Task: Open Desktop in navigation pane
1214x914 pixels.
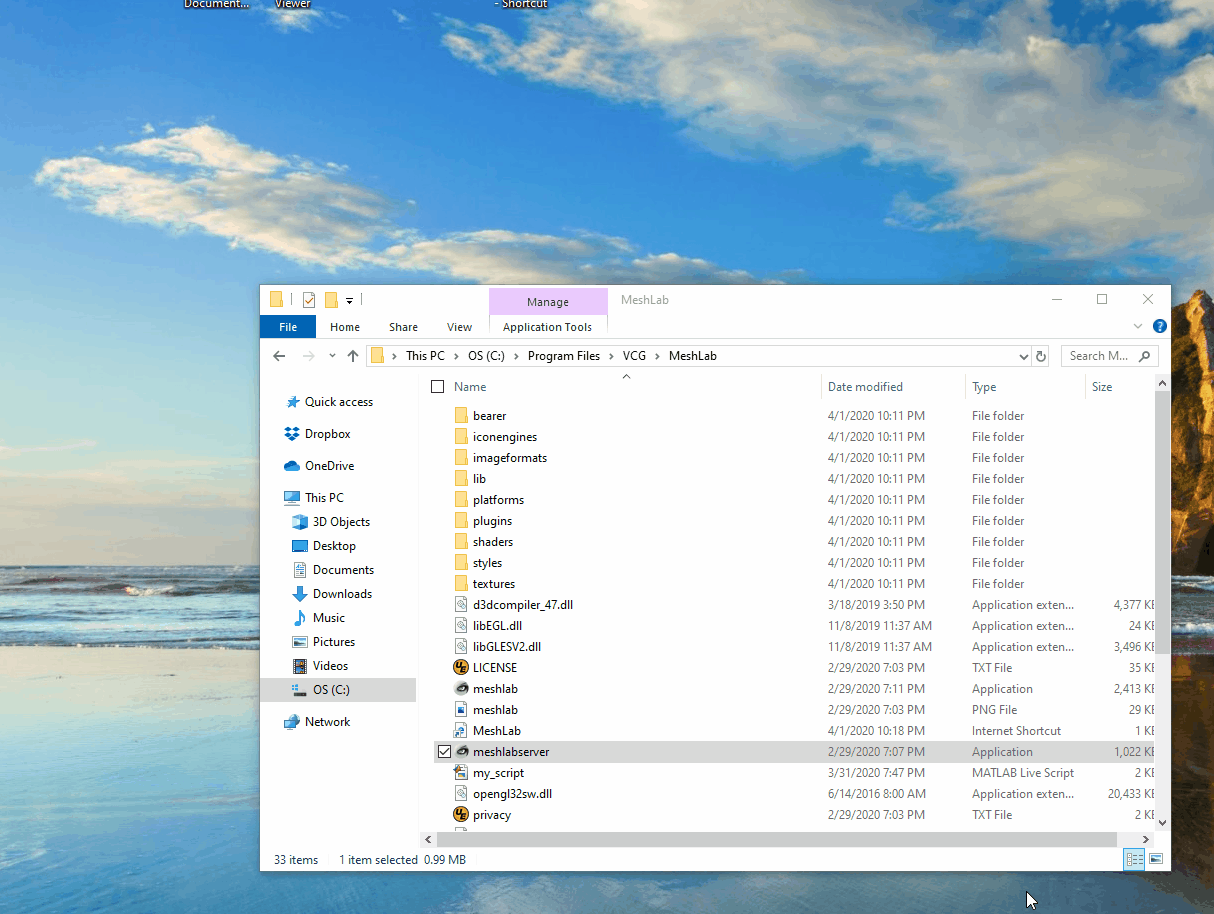Action: [x=334, y=546]
